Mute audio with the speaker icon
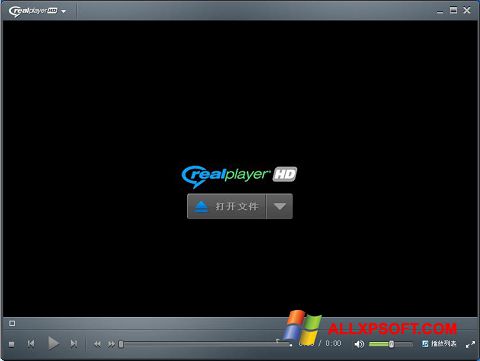 pos(359,344)
